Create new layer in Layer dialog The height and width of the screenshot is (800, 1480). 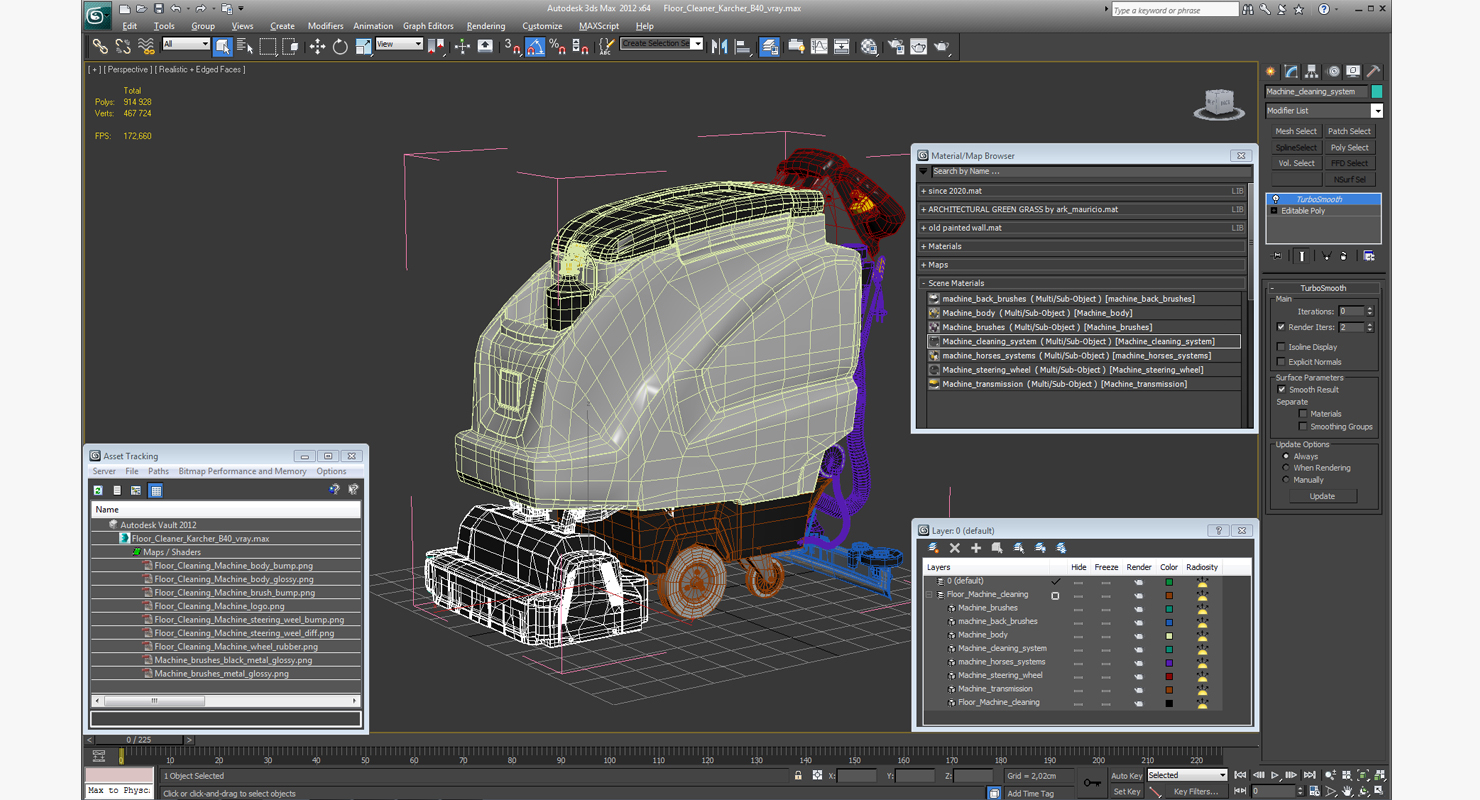(x=933, y=548)
